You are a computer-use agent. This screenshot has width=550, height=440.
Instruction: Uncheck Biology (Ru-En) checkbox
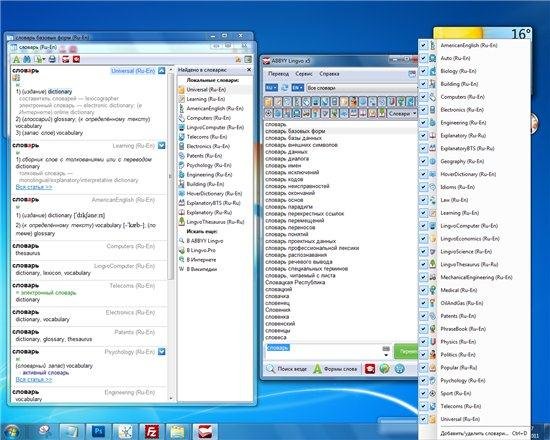pyautogui.click(x=423, y=71)
